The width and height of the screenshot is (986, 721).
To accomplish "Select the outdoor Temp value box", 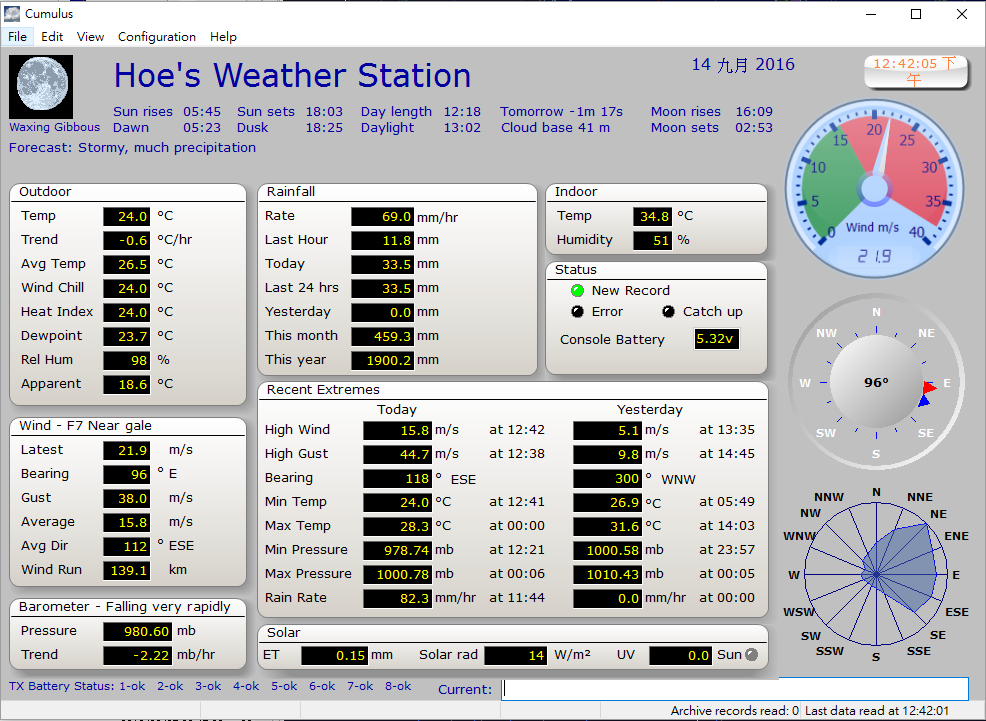I will pyautogui.click(x=127, y=216).
